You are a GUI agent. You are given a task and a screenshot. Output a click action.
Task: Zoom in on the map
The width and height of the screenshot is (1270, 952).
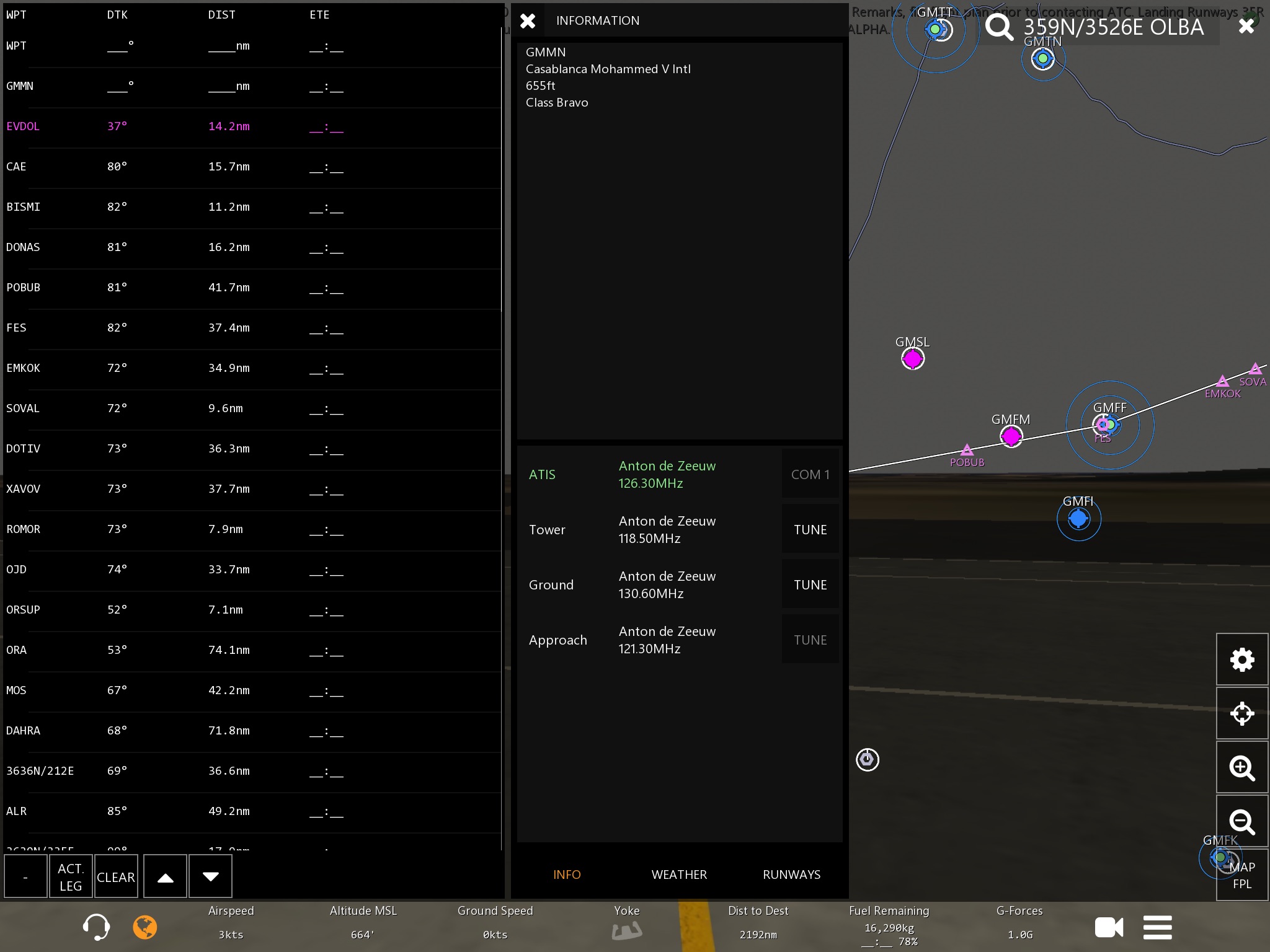pos(1241,768)
